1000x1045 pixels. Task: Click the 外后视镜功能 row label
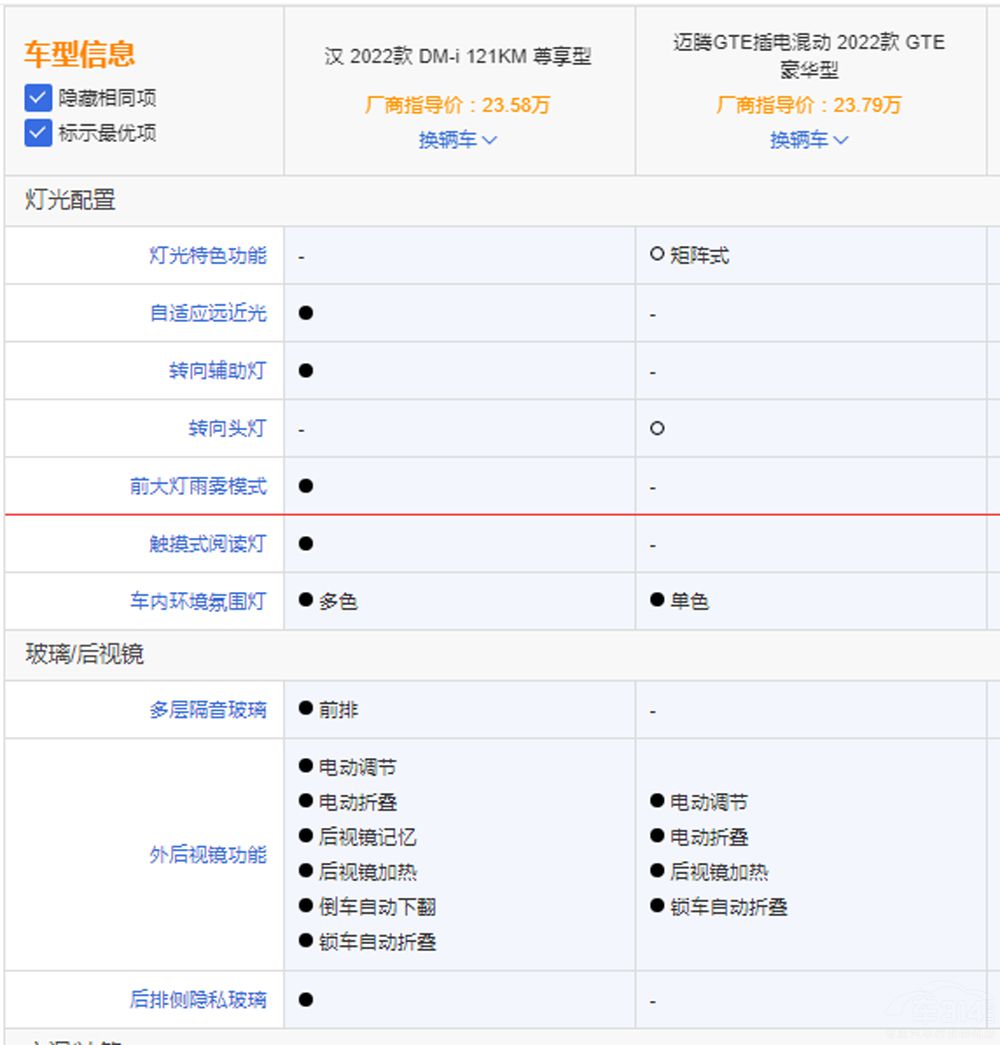208,855
